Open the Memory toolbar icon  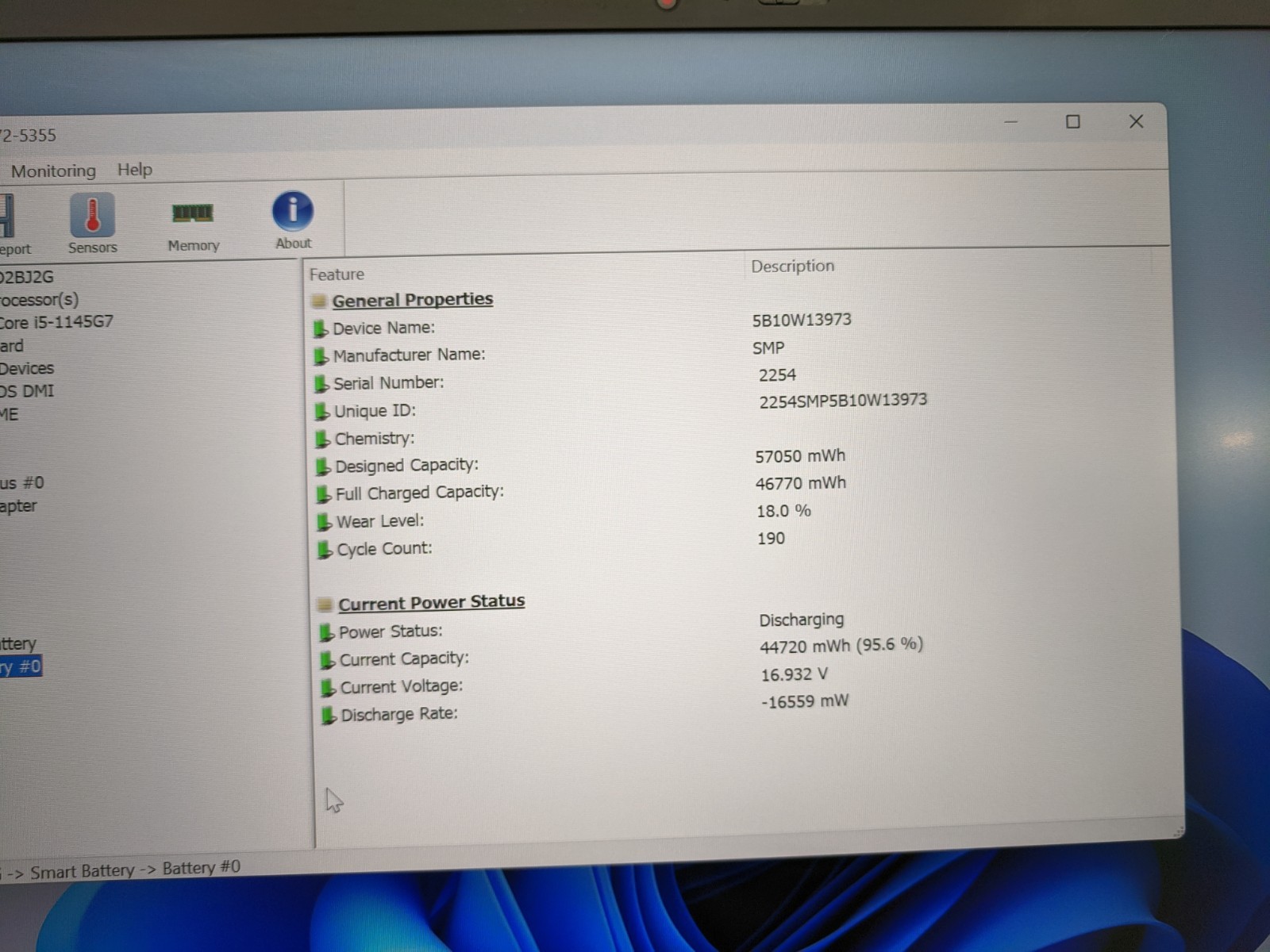click(x=193, y=226)
